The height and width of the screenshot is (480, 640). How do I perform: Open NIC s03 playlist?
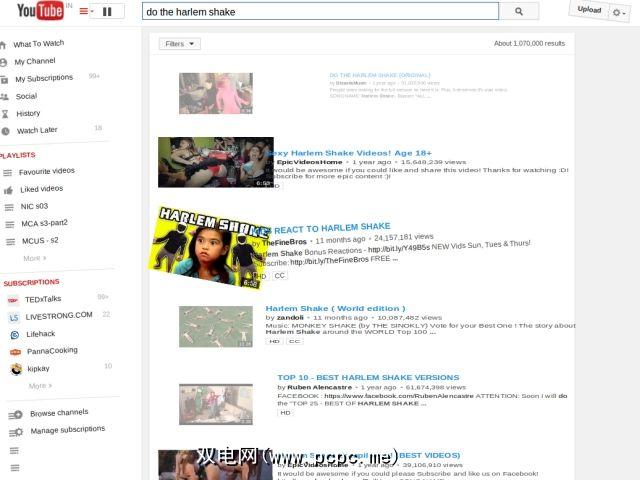coord(34,206)
